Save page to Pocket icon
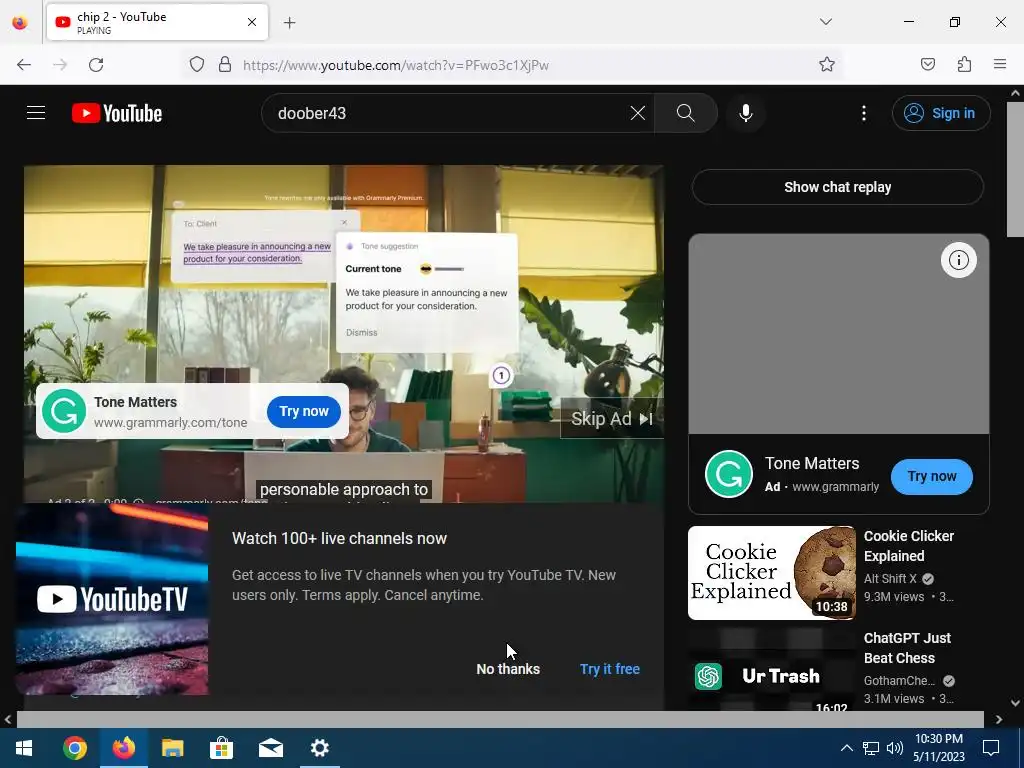This screenshot has width=1024, height=768. point(928,65)
